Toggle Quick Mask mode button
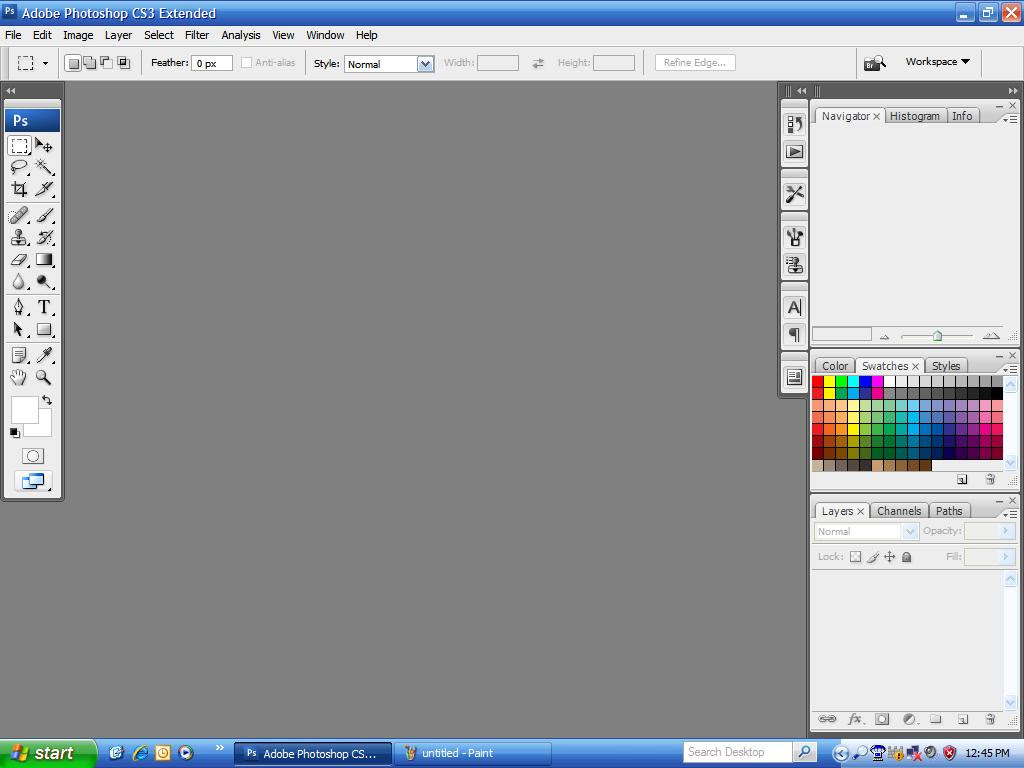 click(33, 456)
